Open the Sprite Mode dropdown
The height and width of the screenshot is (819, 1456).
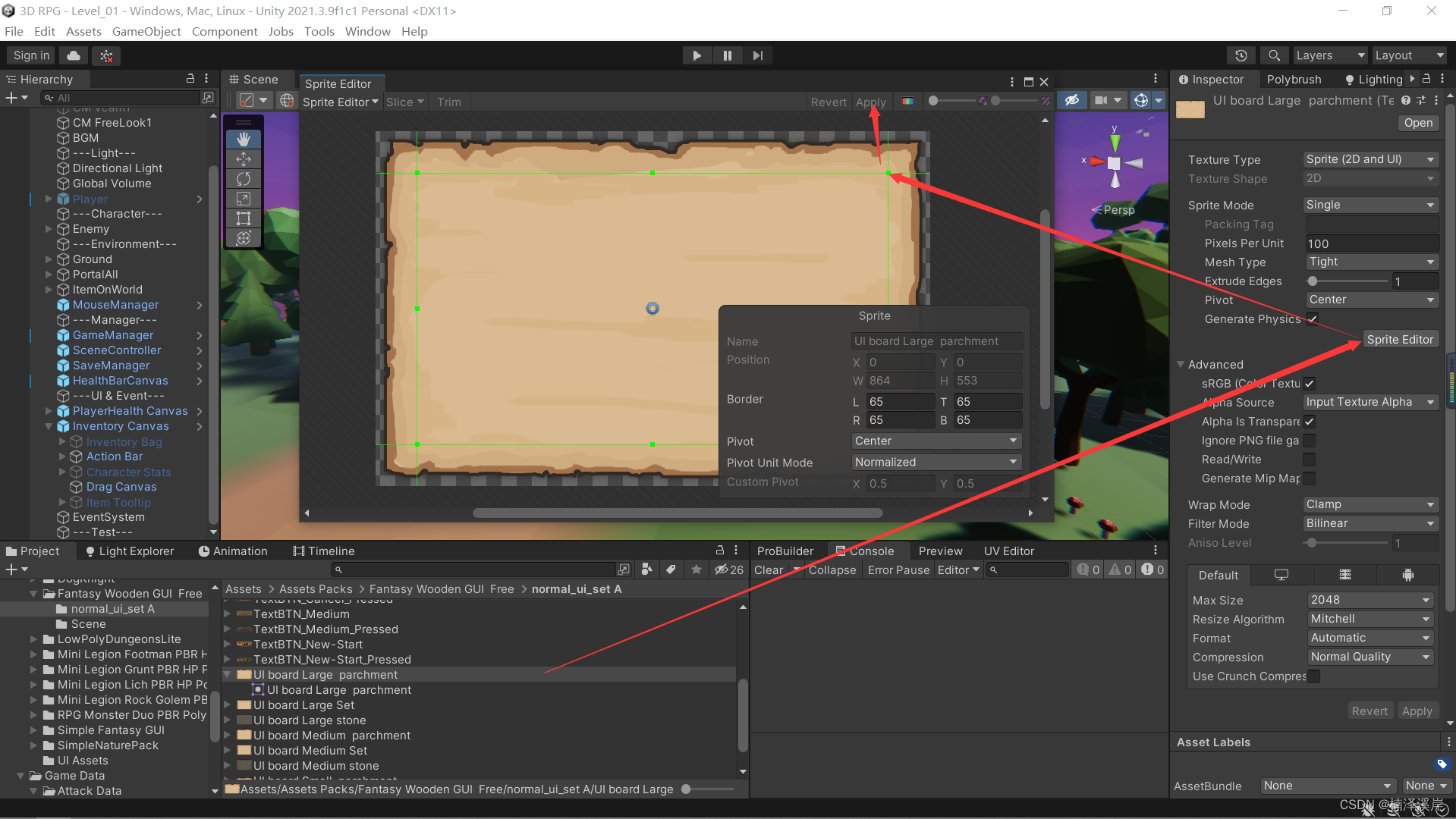pos(1370,205)
